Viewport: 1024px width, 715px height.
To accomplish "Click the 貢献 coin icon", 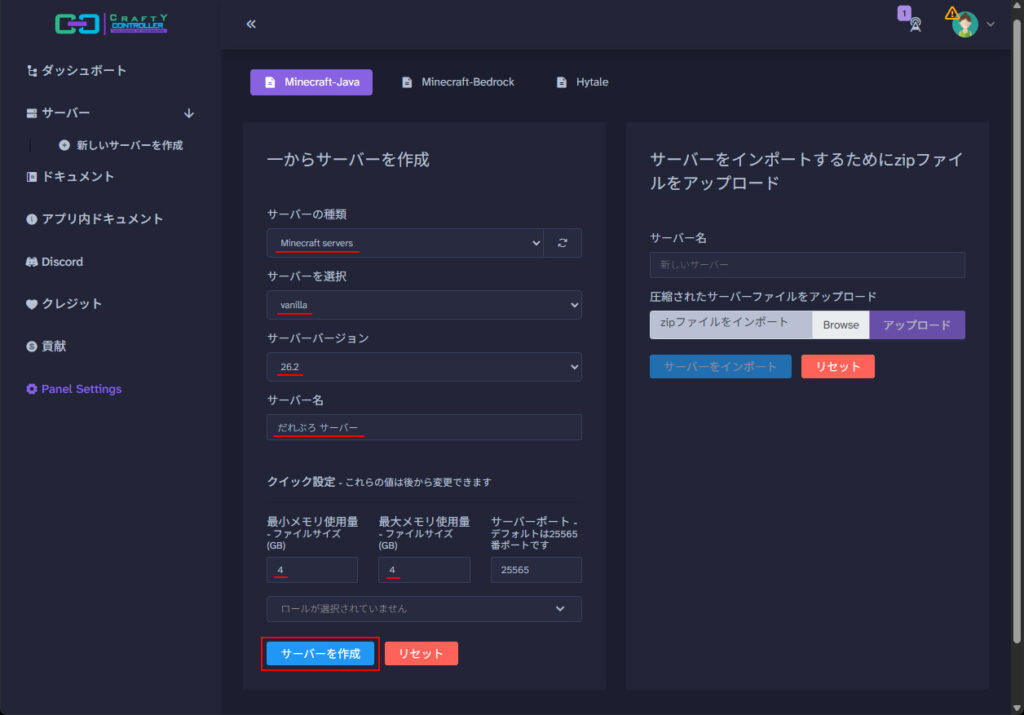I will (x=31, y=347).
